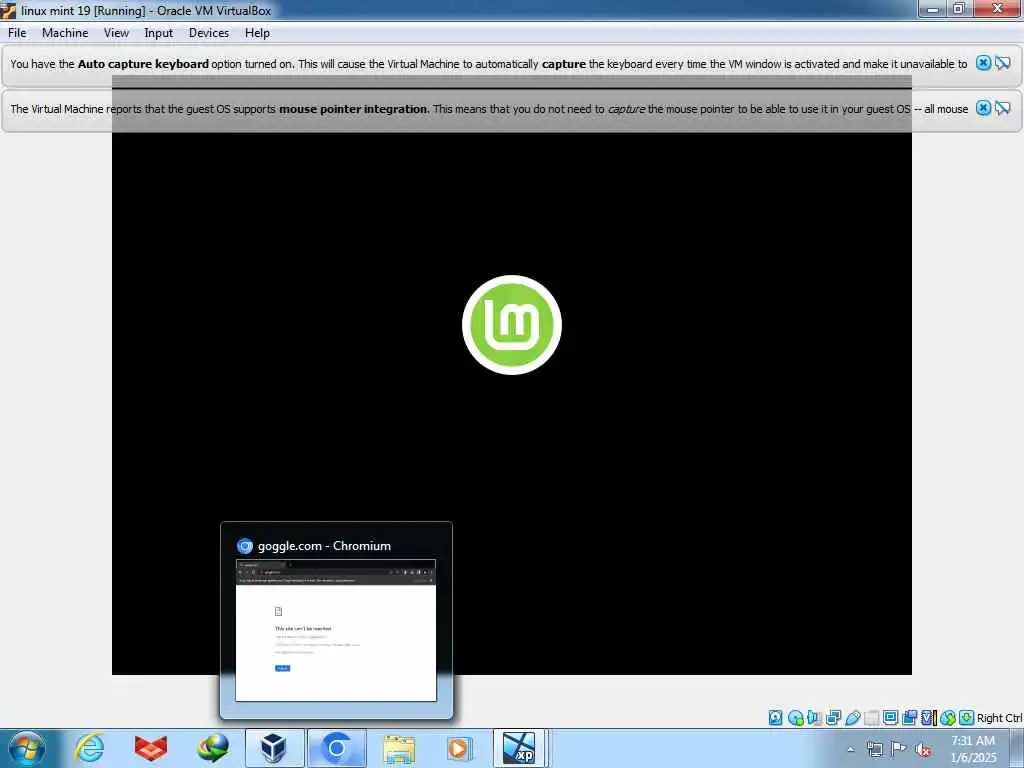Image resolution: width=1024 pixels, height=768 pixels.
Task: Open the View menu
Action: 116,33
